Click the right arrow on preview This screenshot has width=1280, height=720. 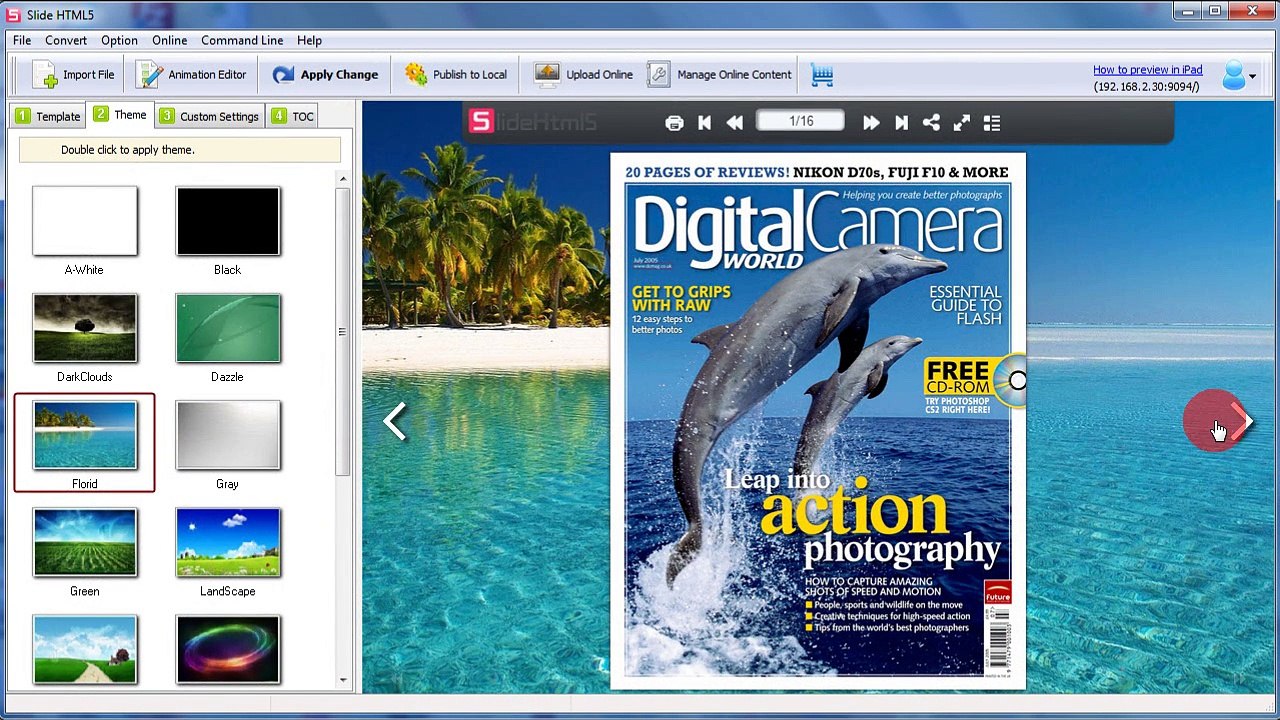click(1242, 421)
